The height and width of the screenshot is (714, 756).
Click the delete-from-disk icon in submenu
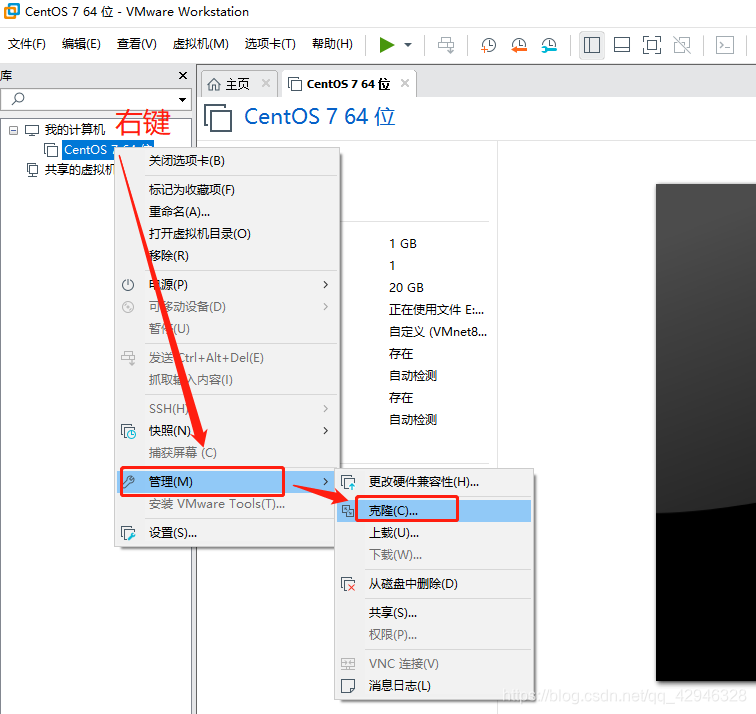pyautogui.click(x=348, y=584)
